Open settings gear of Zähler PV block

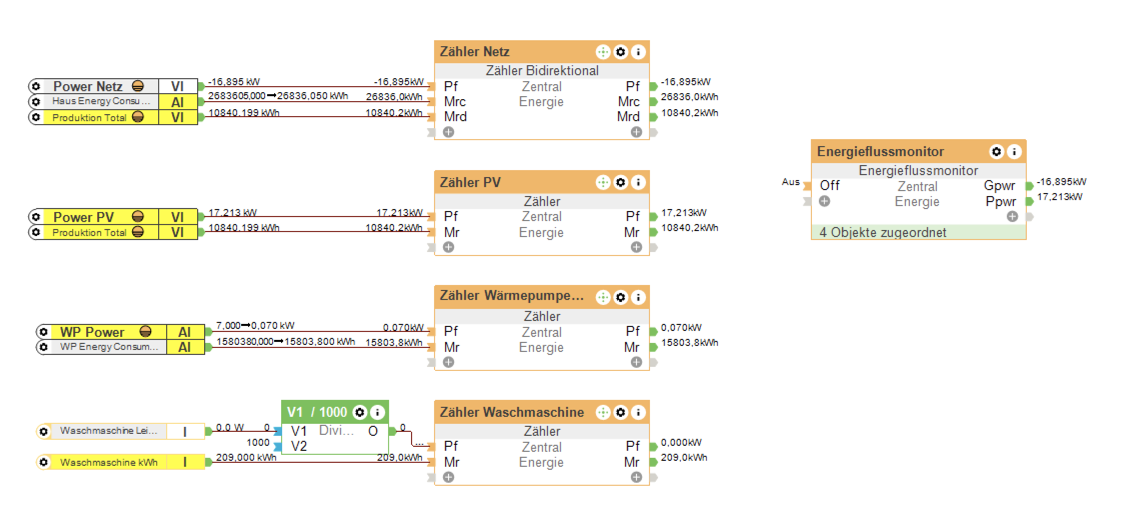point(620,183)
